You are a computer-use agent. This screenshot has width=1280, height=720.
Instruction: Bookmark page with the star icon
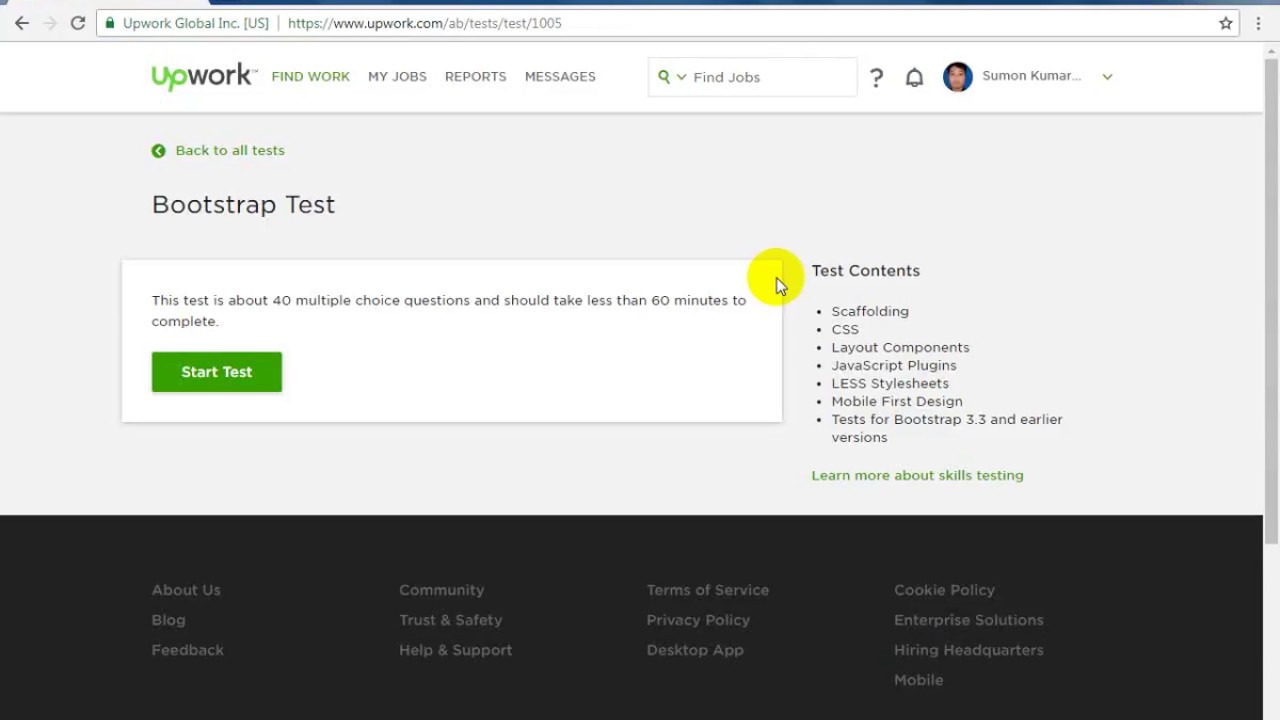point(1226,23)
